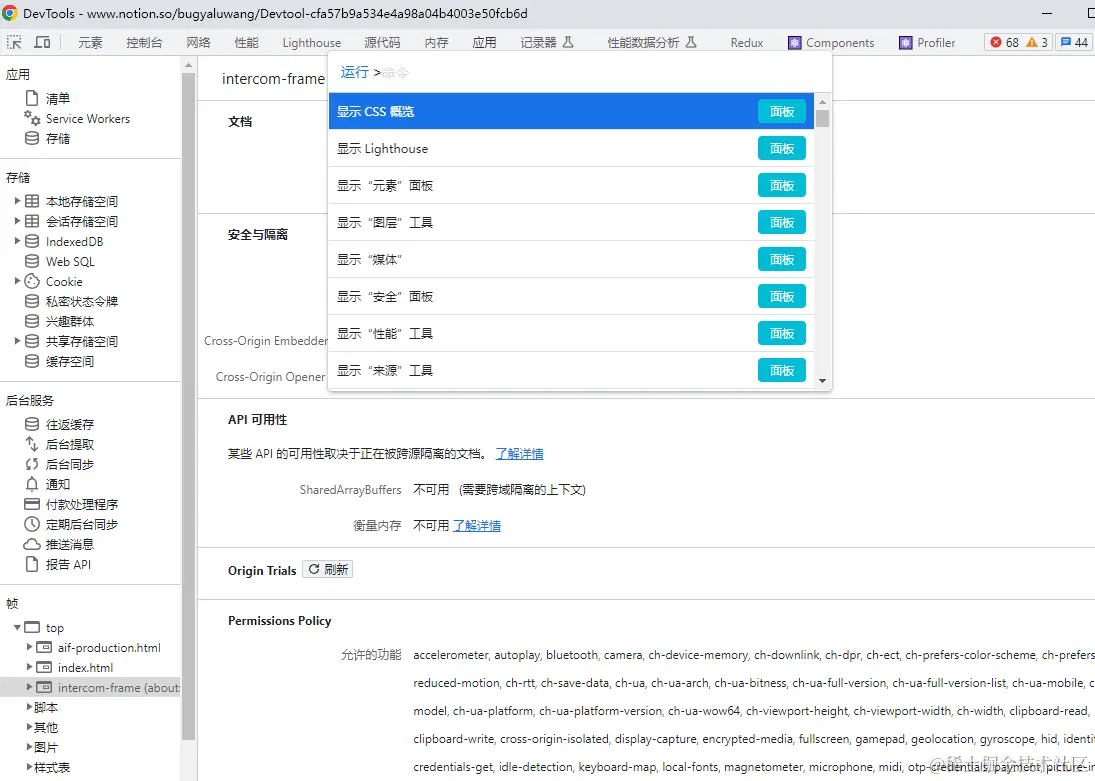Screen dimensions: 1095x781
Task: Click the Web SQL database icon
Action: coord(32,261)
